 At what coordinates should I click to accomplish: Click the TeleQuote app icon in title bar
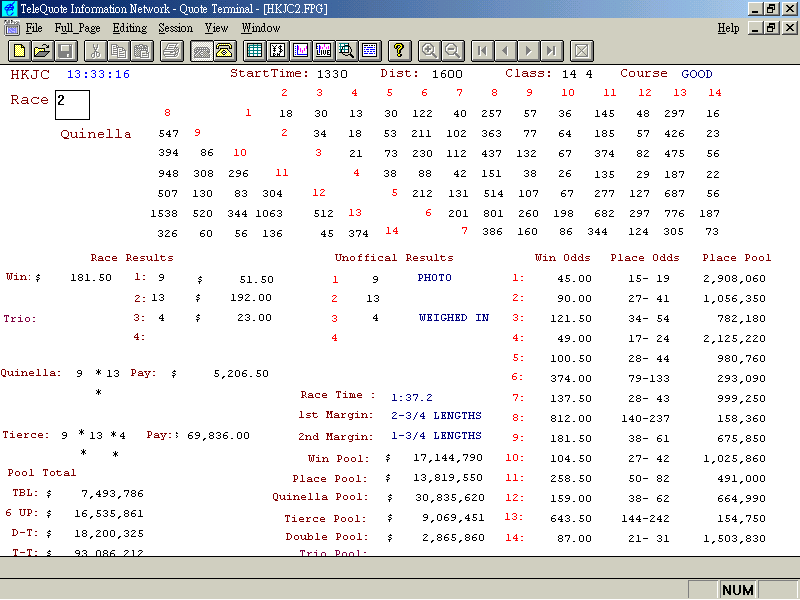pyautogui.click(x=9, y=9)
